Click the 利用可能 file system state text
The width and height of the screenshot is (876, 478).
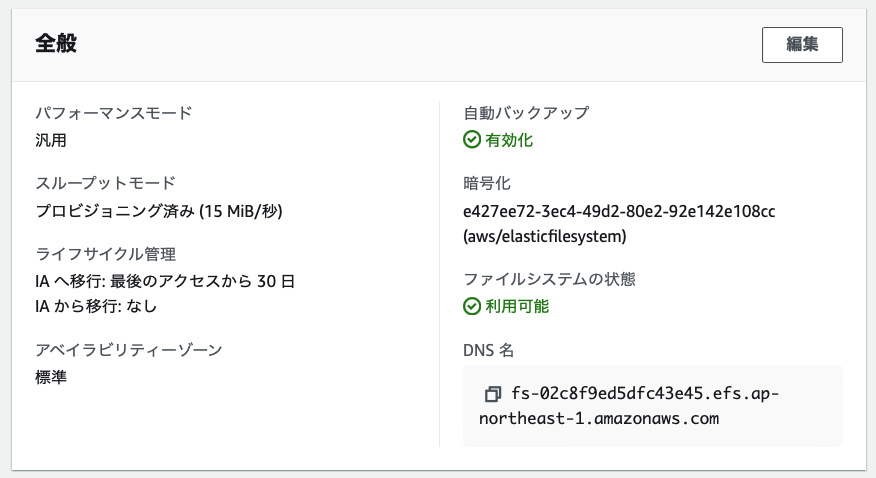point(517,306)
